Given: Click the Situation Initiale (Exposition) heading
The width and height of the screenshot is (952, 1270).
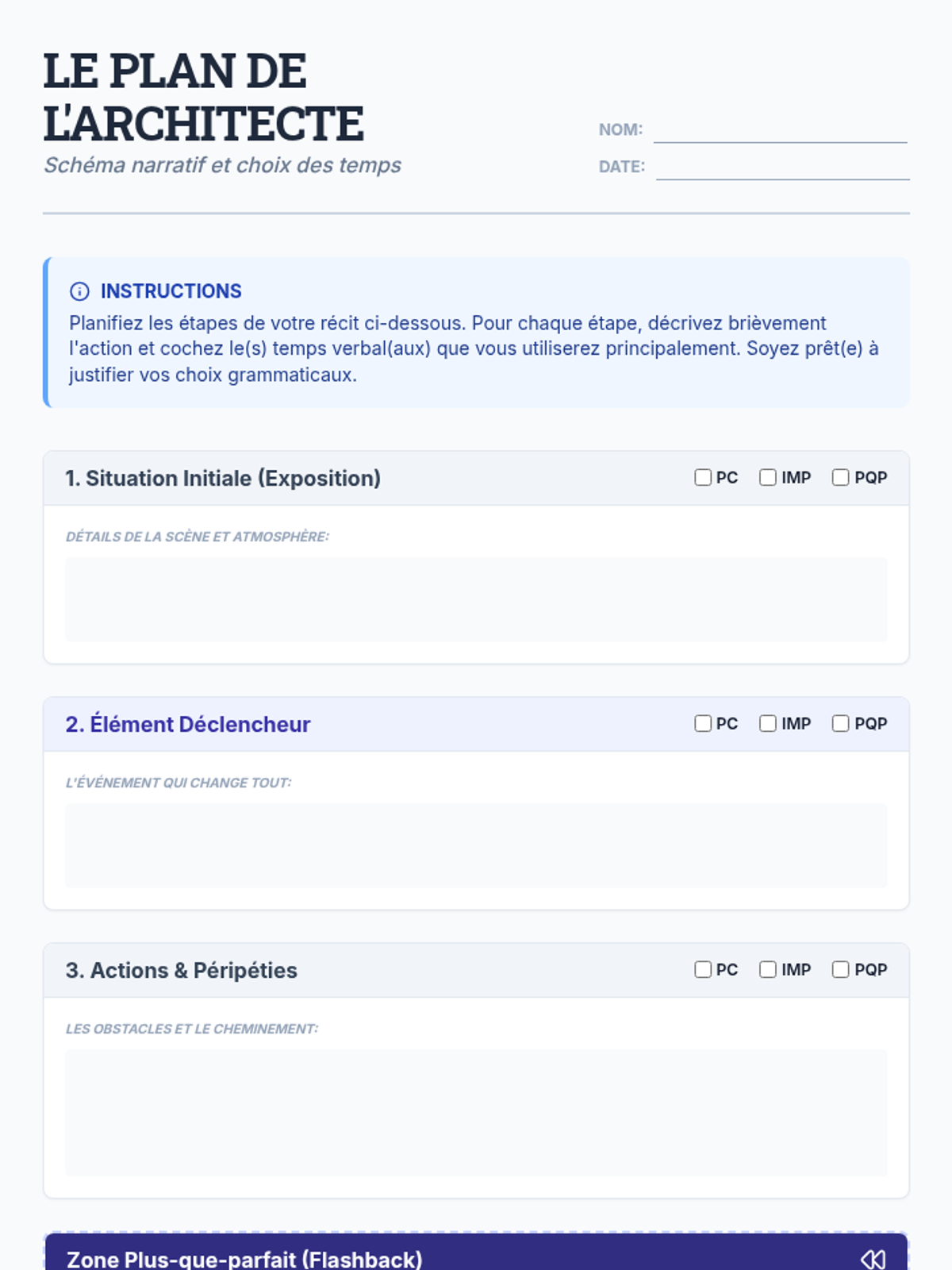Looking at the screenshot, I should coord(223,478).
